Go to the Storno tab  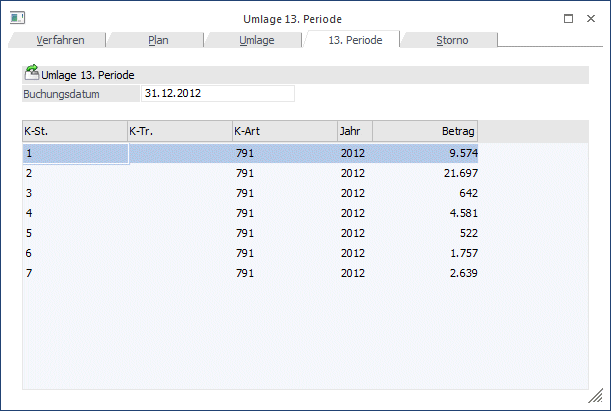tap(451, 40)
